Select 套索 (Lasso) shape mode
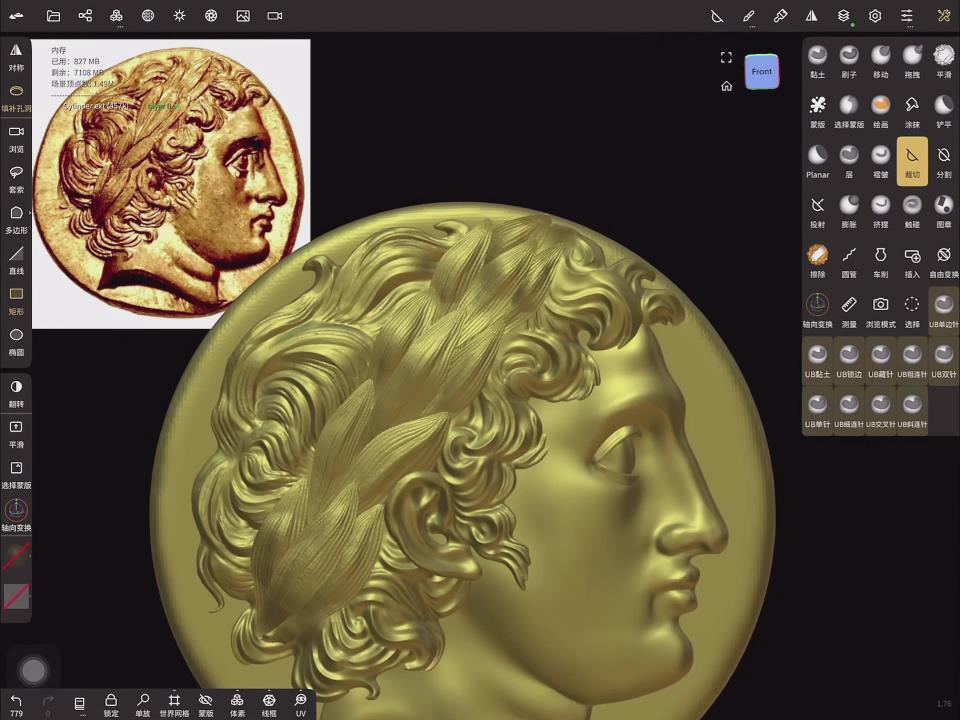This screenshot has height=720, width=960. point(16,179)
